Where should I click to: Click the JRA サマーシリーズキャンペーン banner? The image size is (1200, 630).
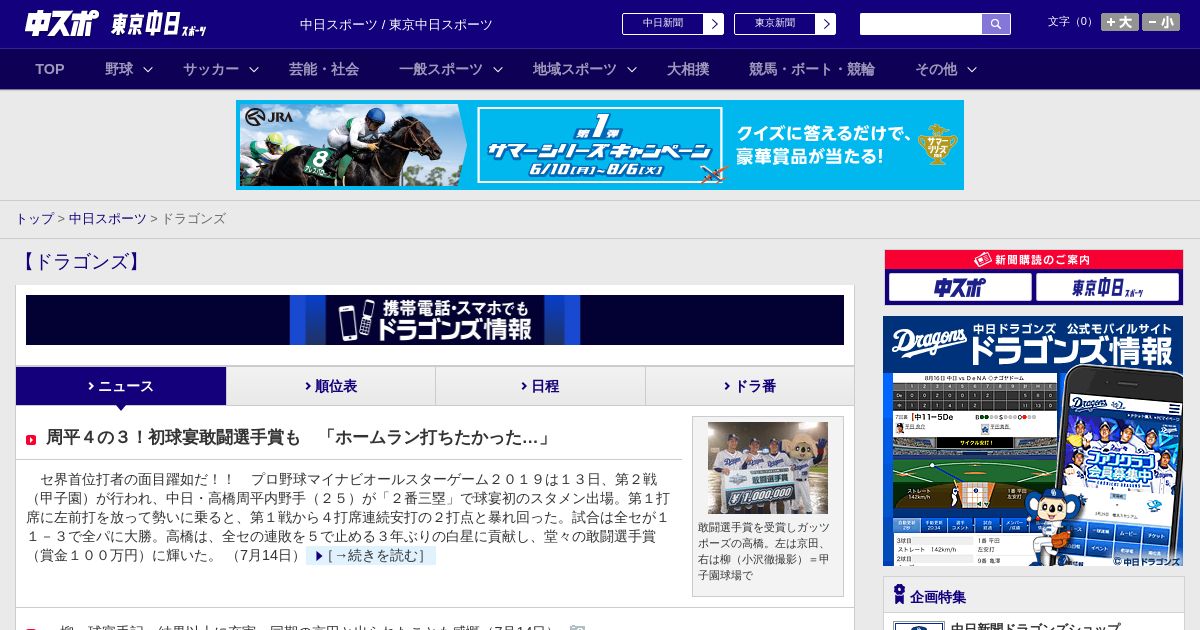pos(600,145)
